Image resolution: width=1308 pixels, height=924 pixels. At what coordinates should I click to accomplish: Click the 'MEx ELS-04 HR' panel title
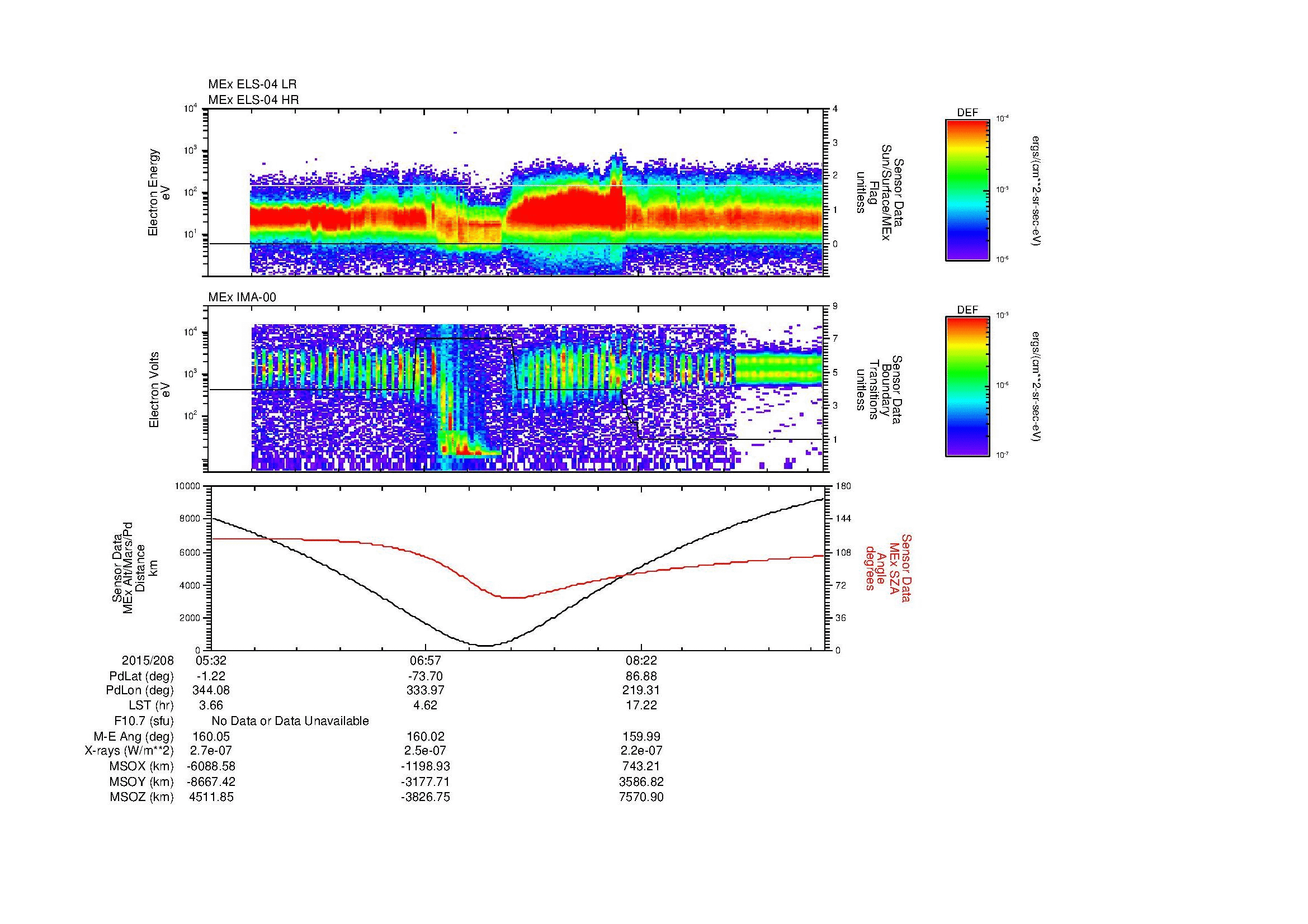(x=253, y=99)
